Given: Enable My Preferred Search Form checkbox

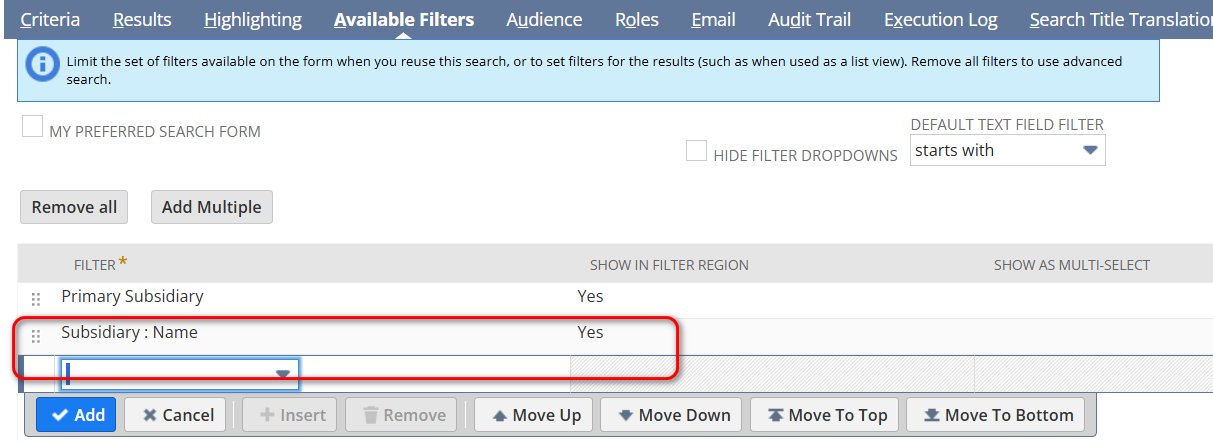Looking at the screenshot, I should tap(32, 128).
